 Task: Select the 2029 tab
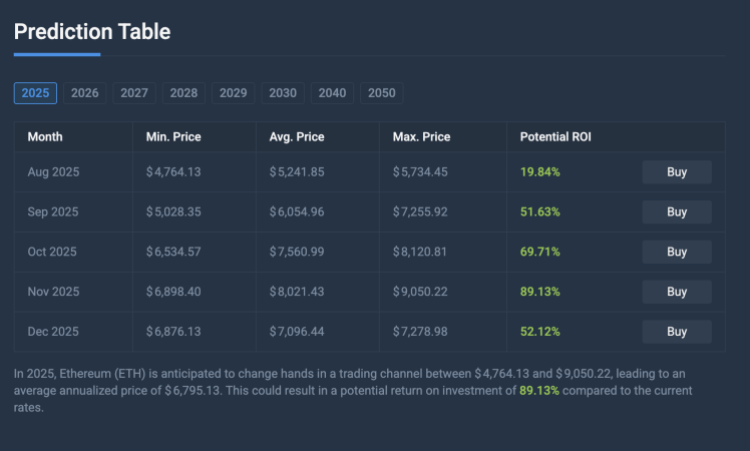pos(233,93)
